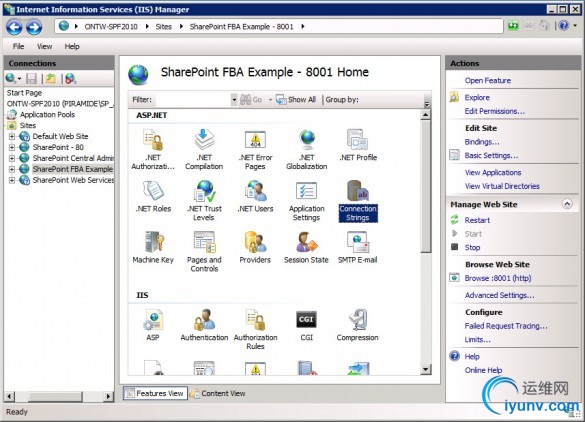585x422 pixels.
Task: Expand the SharePoint Web Services node
Action: click(12, 180)
